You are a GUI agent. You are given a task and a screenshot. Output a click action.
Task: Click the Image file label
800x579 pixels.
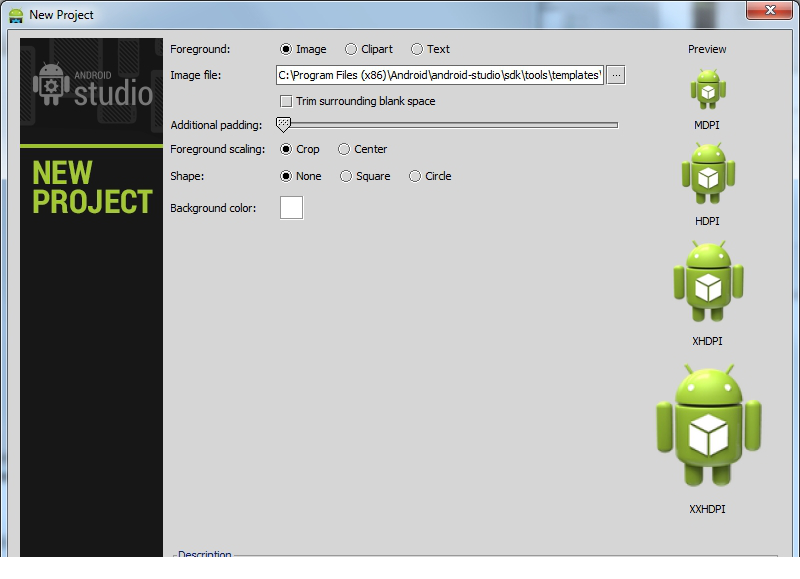coord(195,75)
